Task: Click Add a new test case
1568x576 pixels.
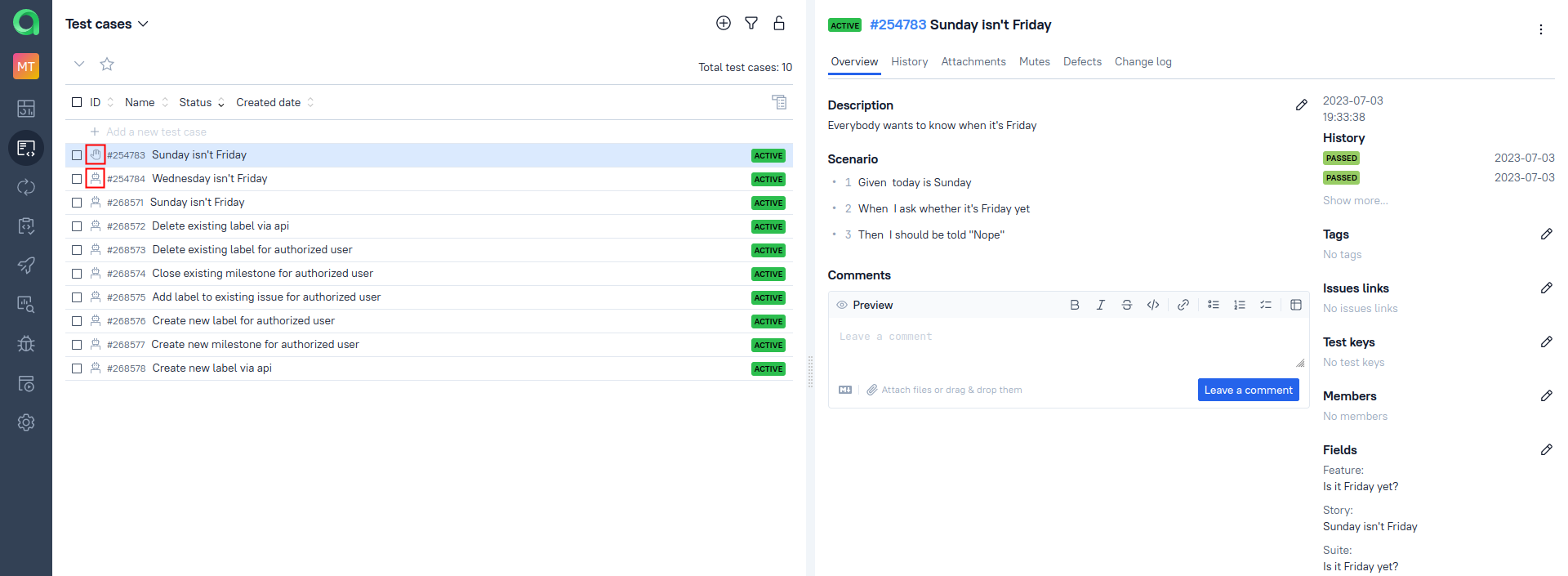Action: click(148, 132)
